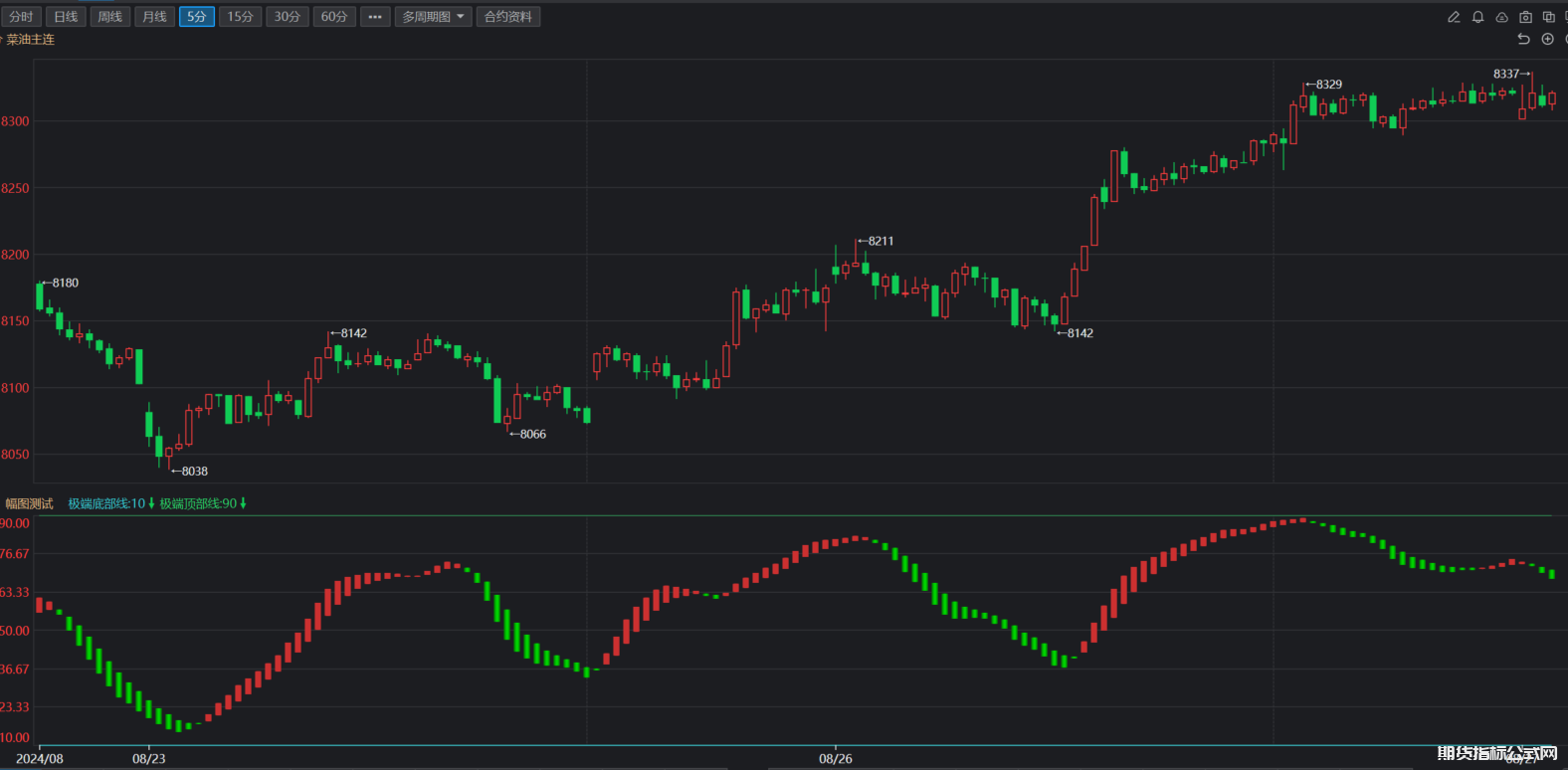This screenshot has width=1568, height=770.
Task: Click the cloud sync icon
Action: click(1501, 17)
